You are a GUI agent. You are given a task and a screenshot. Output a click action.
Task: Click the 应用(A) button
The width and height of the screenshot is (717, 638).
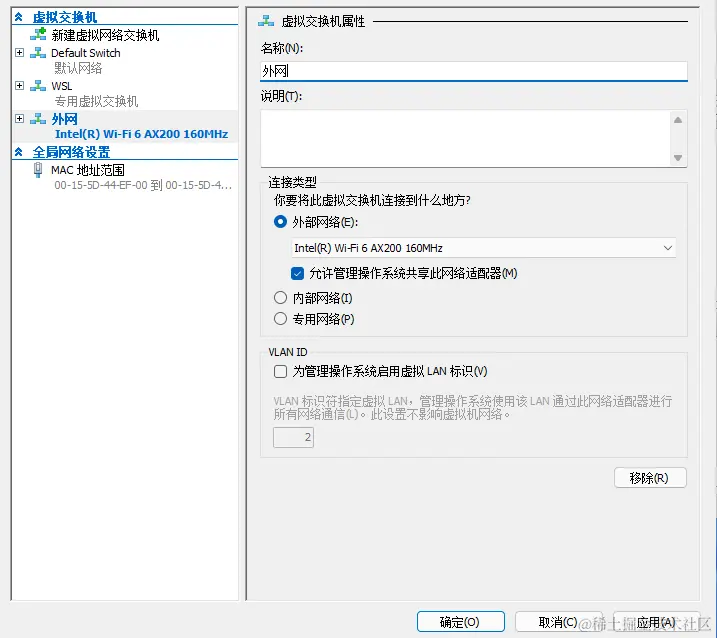pyautogui.click(x=656, y=622)
